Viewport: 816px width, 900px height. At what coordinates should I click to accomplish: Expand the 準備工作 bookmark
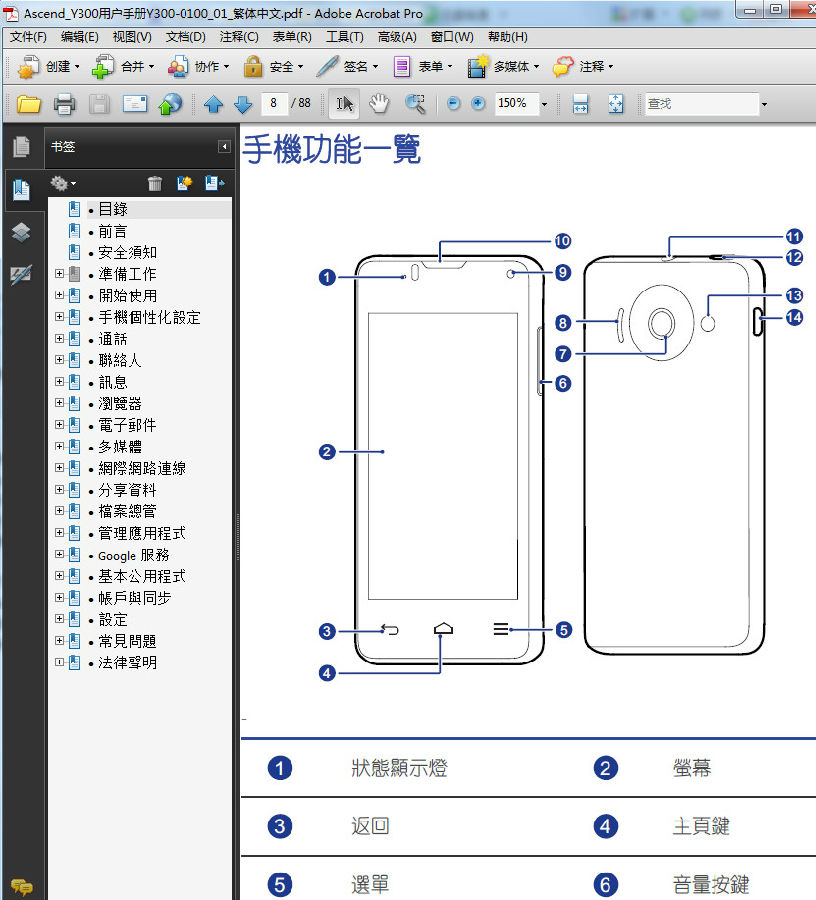pos(59,274)
